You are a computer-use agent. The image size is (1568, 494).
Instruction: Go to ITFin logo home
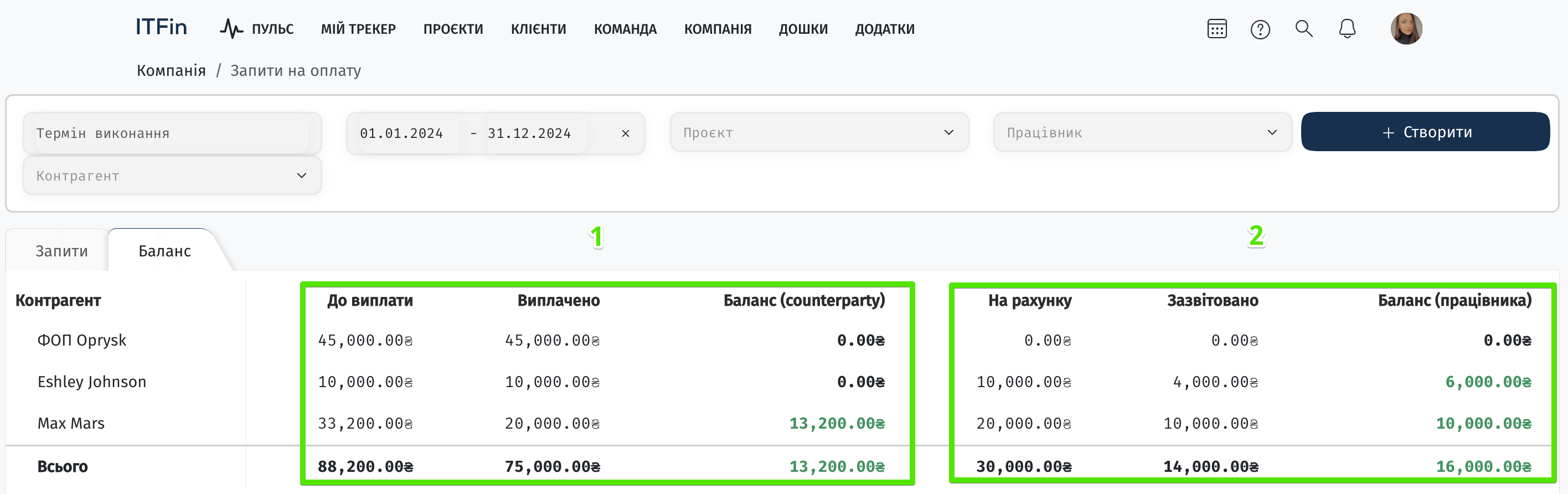pyautogui.click(x=161, y=27)
